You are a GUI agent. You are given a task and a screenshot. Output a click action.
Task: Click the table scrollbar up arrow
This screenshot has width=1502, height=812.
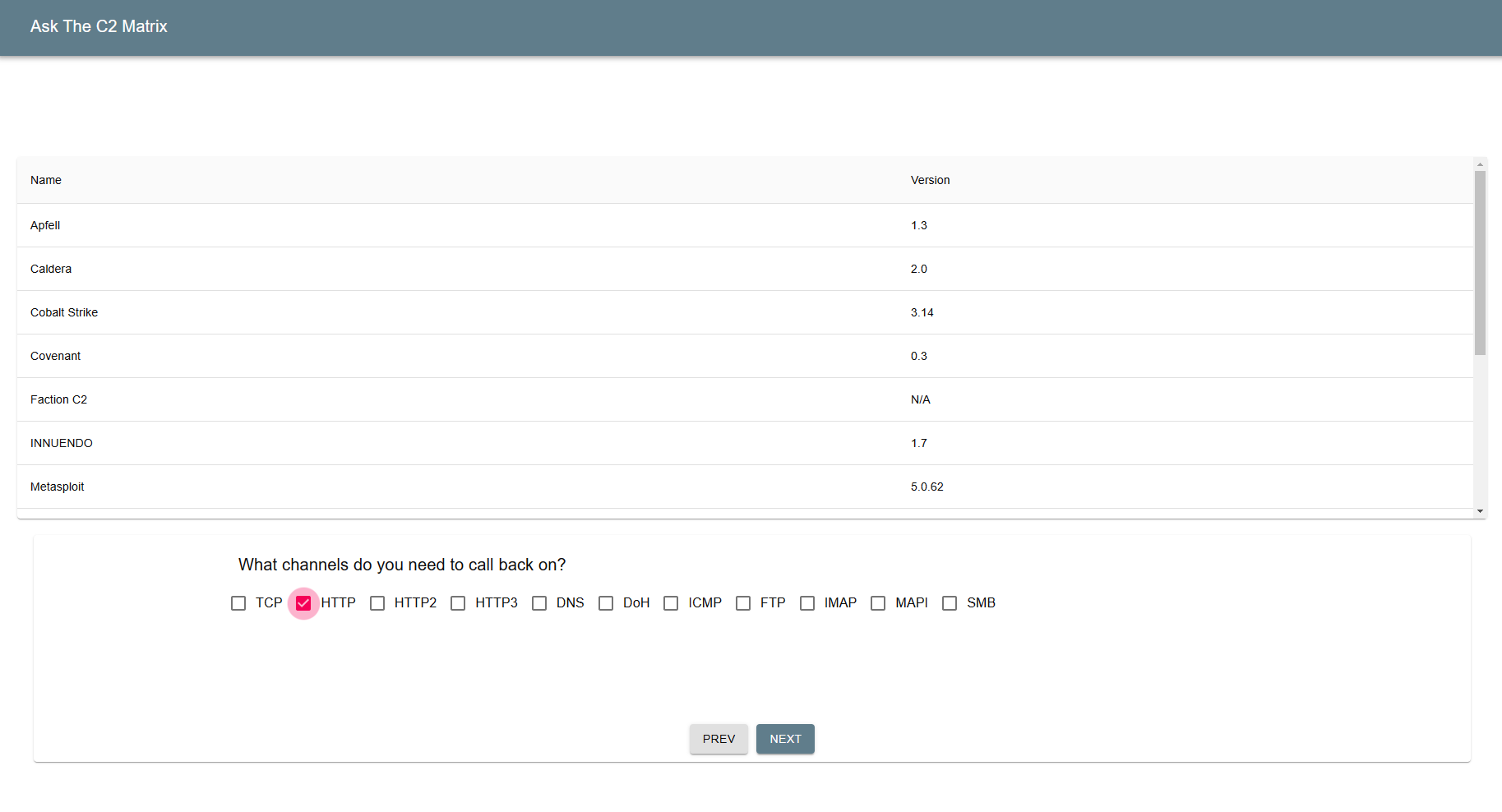pyautogui.click(x=1480, y=164)
